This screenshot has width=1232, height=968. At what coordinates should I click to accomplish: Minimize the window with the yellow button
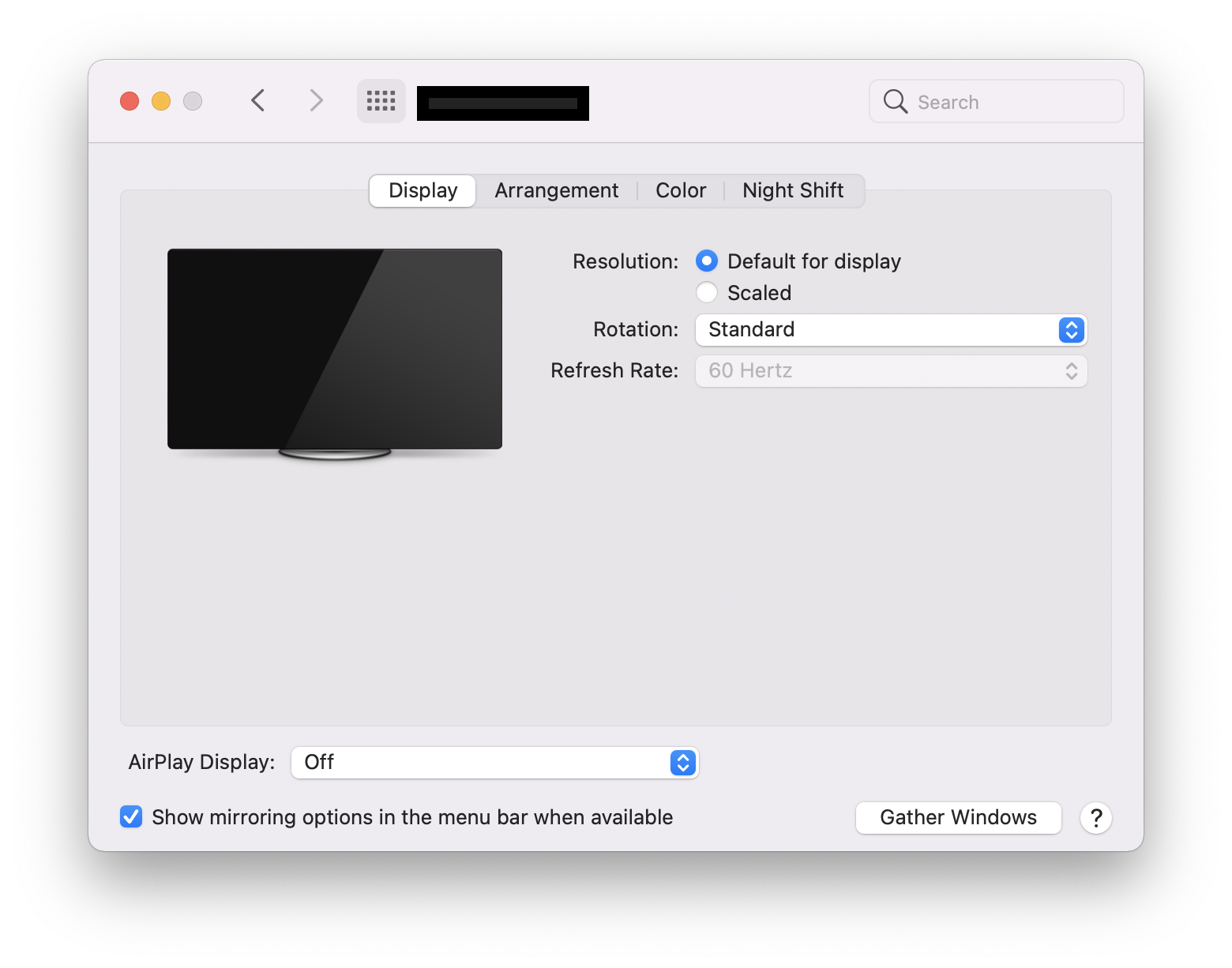point(161,101)
